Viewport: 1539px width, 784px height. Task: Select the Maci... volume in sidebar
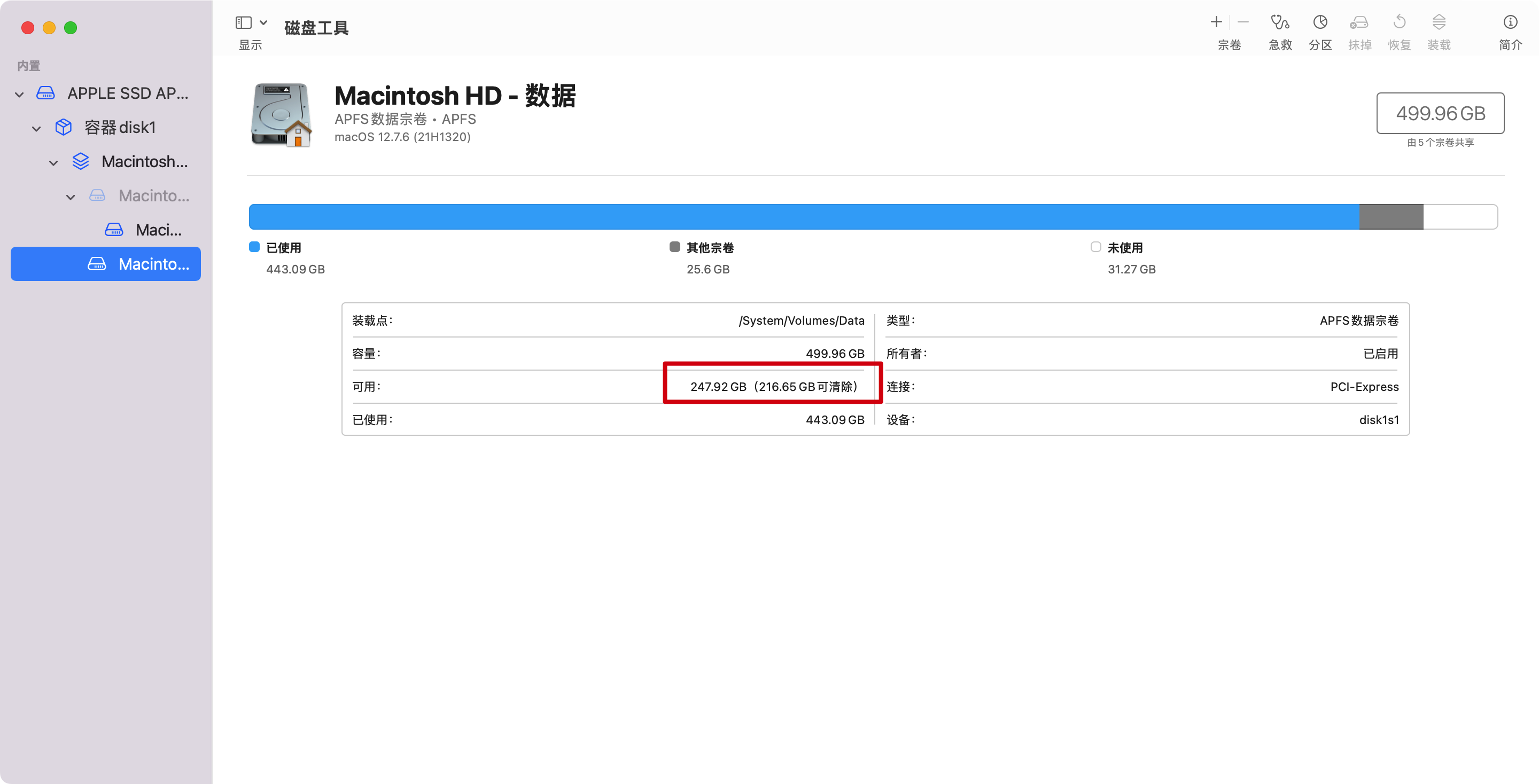(x=158, y=230)
